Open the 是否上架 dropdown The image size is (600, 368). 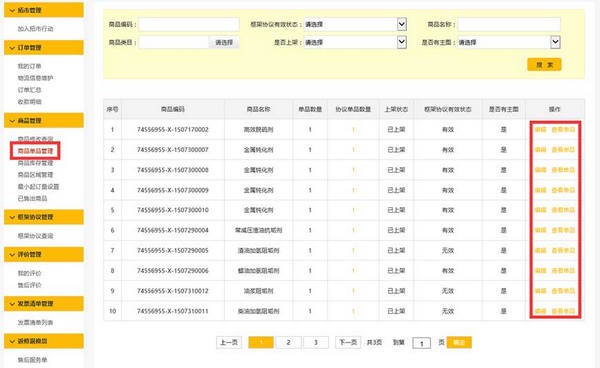click(355, 42)
